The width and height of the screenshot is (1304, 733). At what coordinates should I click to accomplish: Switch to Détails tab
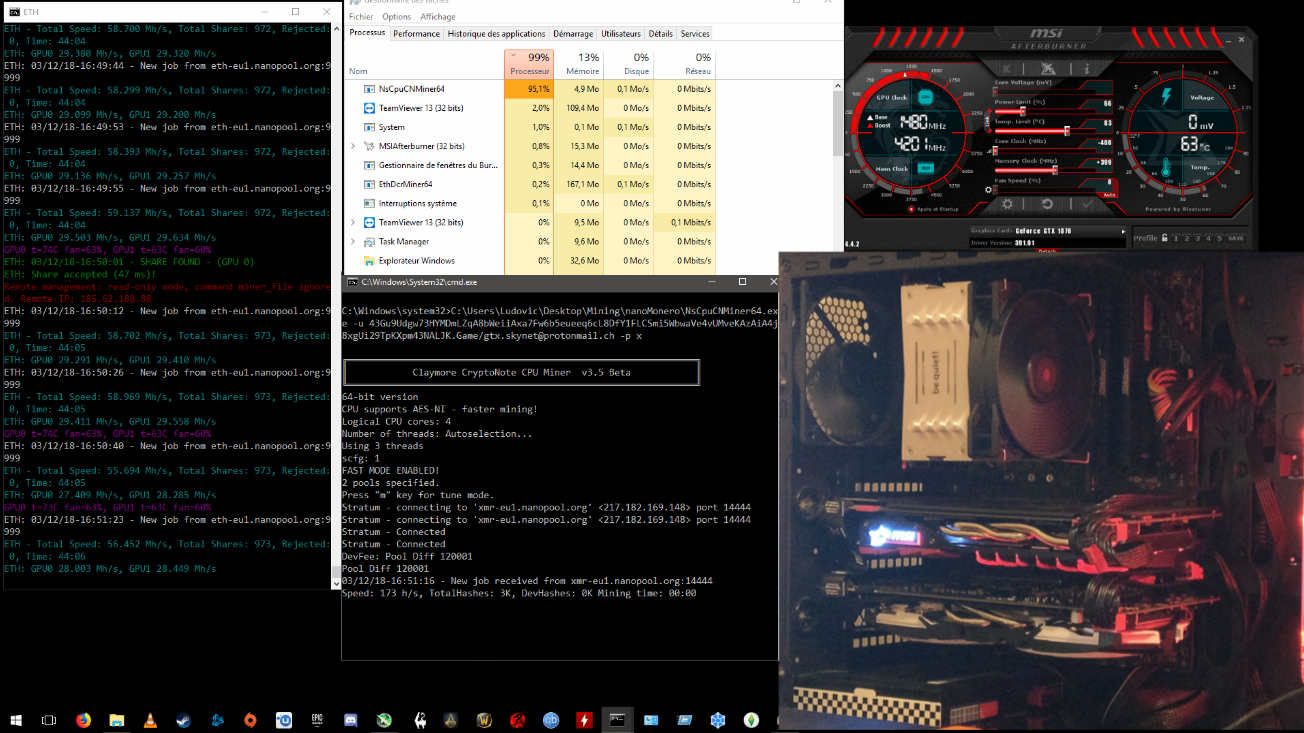tap(661, 34)
